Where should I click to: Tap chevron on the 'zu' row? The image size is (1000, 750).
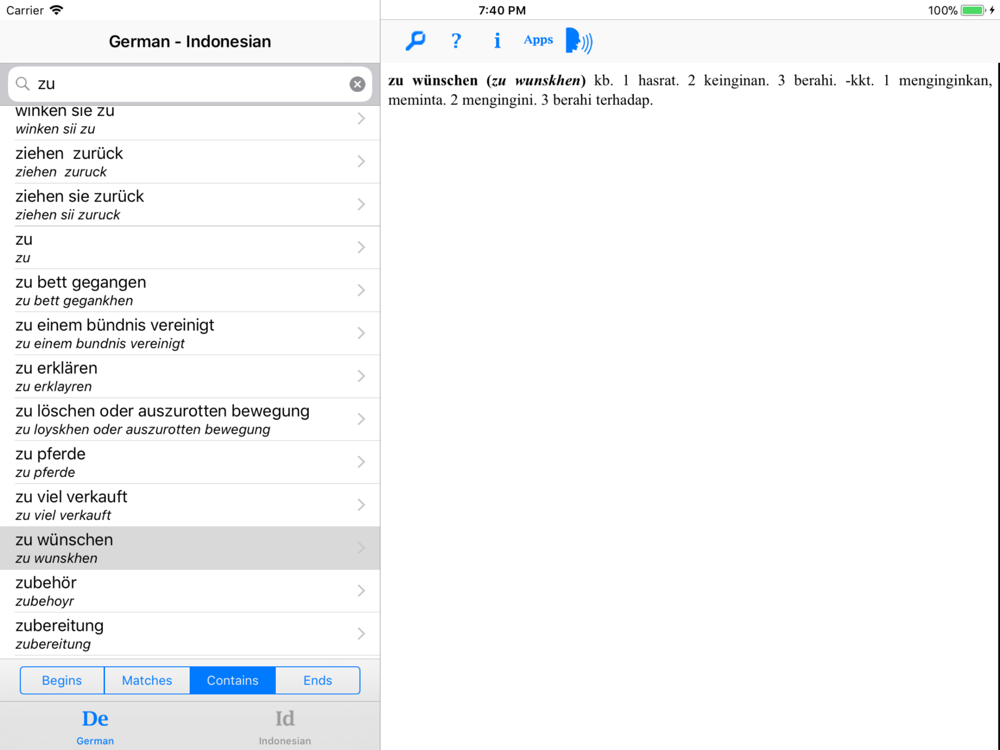tap(361, 247)
